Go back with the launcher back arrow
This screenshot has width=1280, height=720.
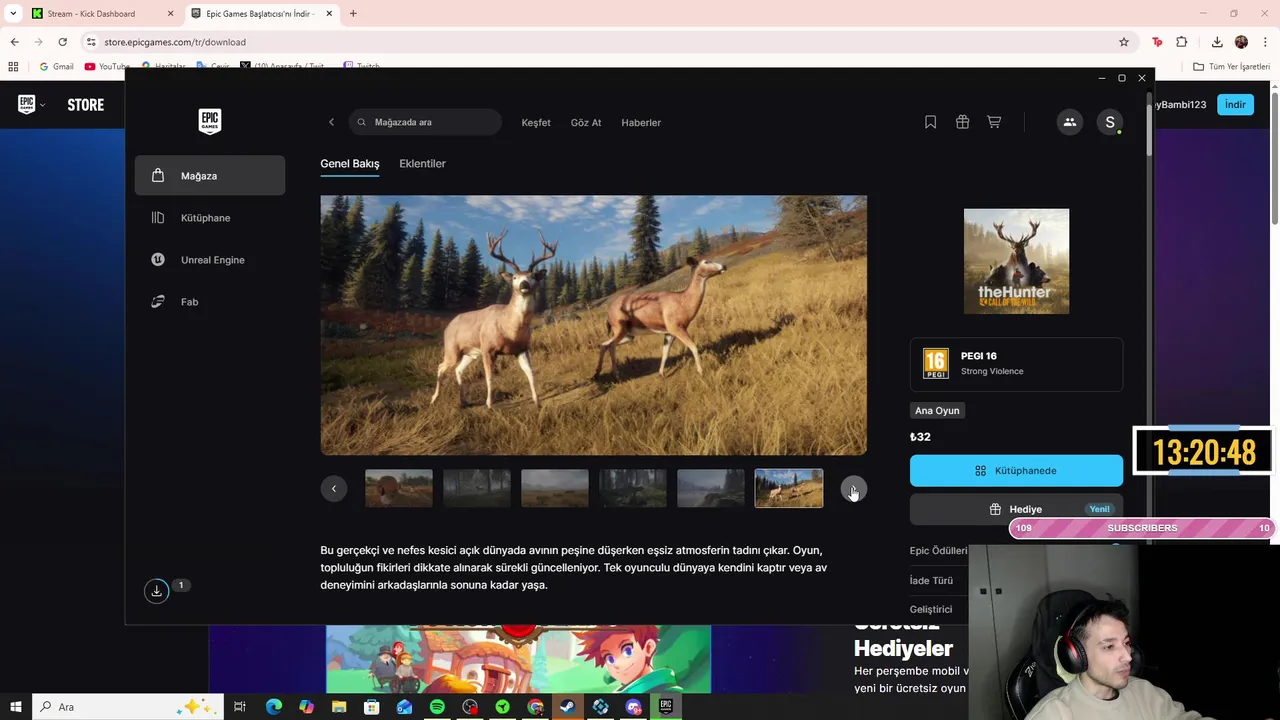click(331, 122)
